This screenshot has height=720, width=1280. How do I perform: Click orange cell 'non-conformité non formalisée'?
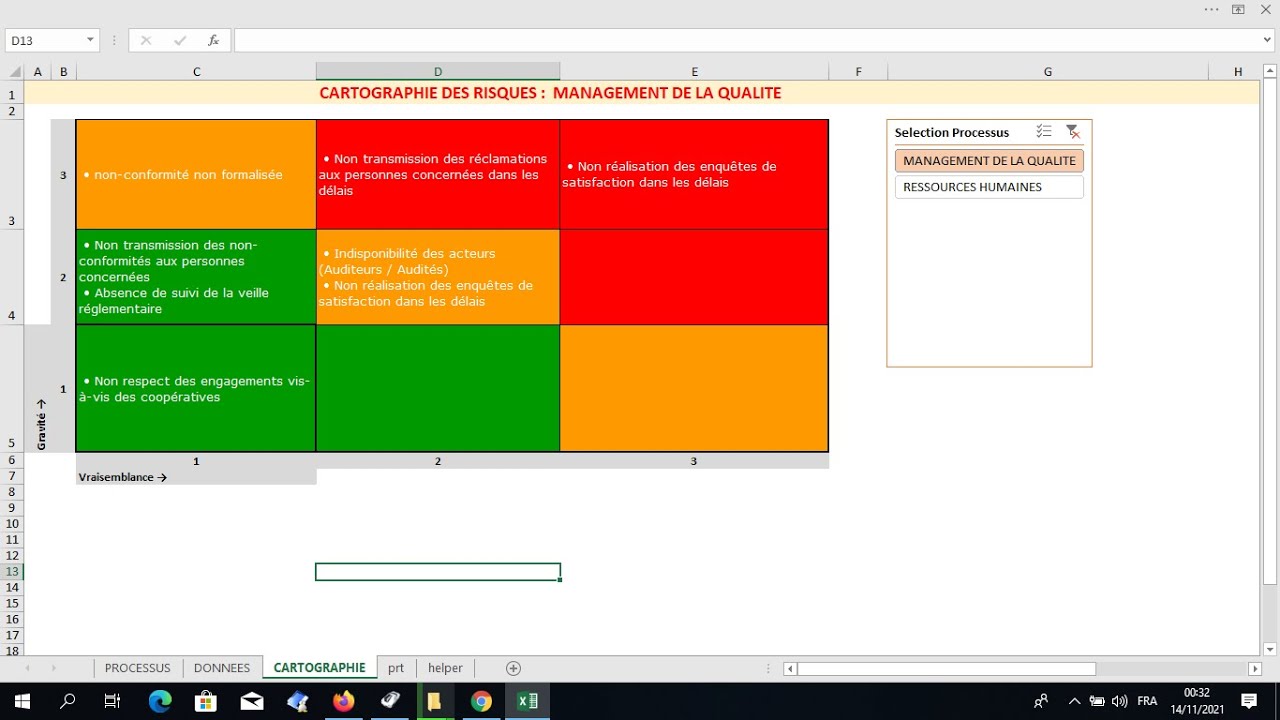(x=196, y=174)
